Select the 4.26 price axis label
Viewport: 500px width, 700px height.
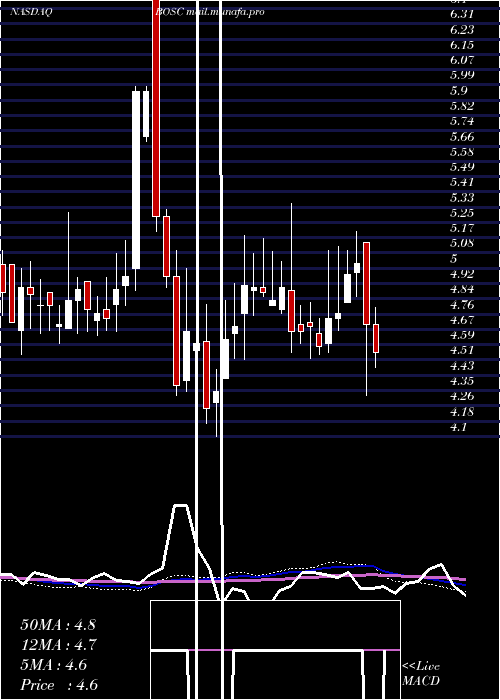coord(462,396)
